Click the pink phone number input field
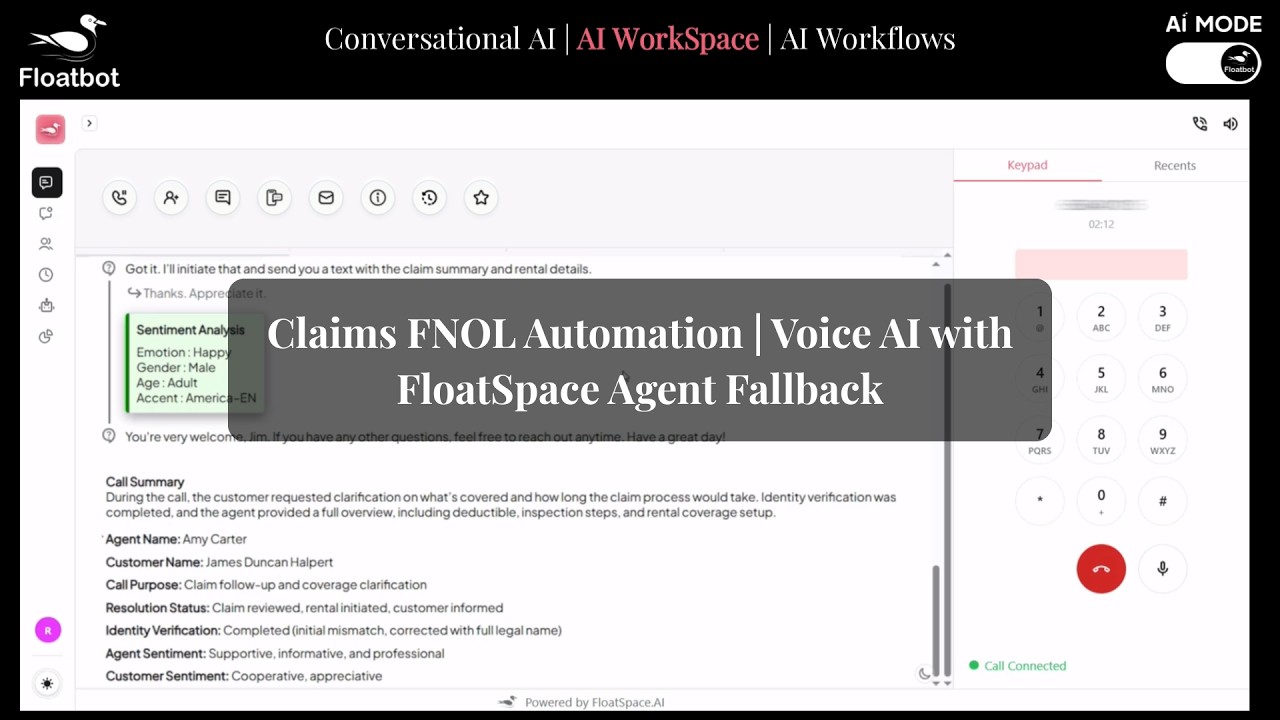The height and width of the screenshot is (720, 1280). click(x=1101, y=265)
